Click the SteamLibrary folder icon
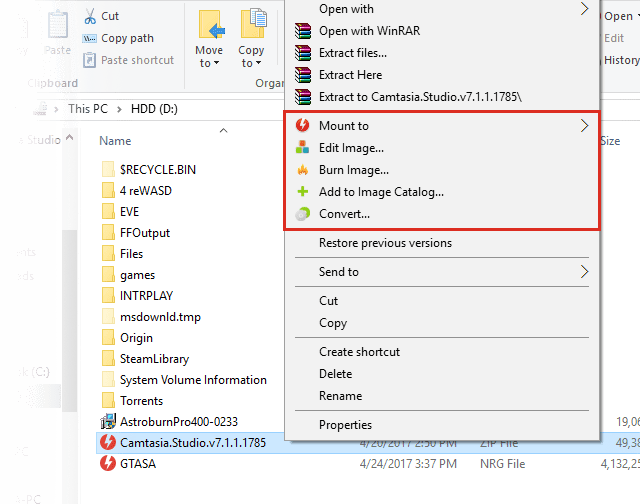This screenshot has width=640, height=504. click(x=108, y=358)
